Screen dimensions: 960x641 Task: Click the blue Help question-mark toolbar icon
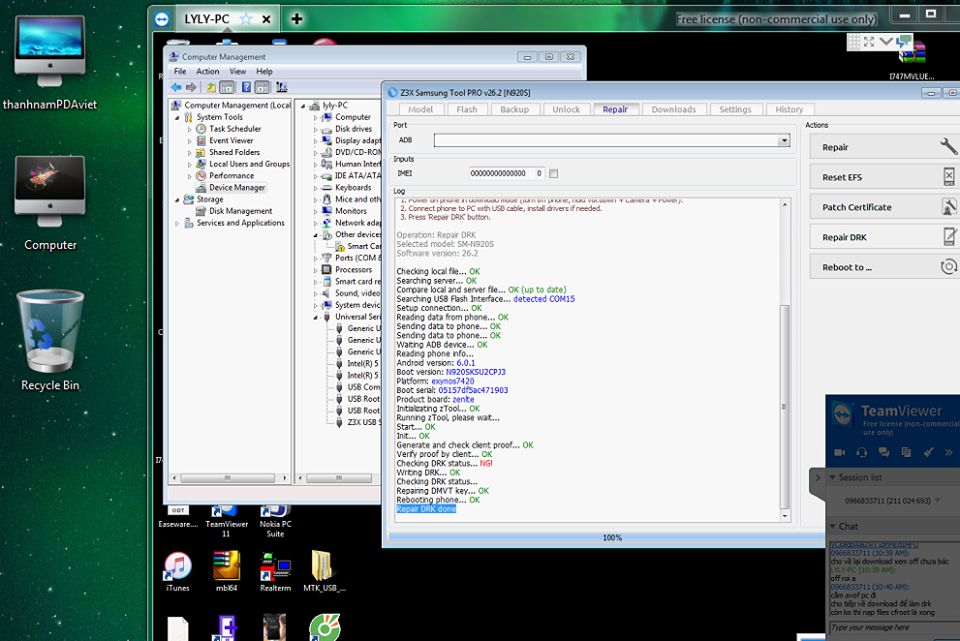tap(246, 88)
